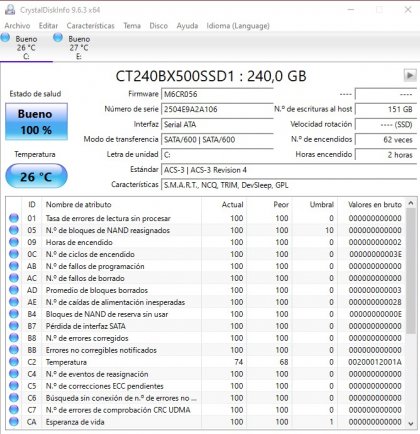
Task: Click the status icon for attribute C7
Action: tap(14, 410)
